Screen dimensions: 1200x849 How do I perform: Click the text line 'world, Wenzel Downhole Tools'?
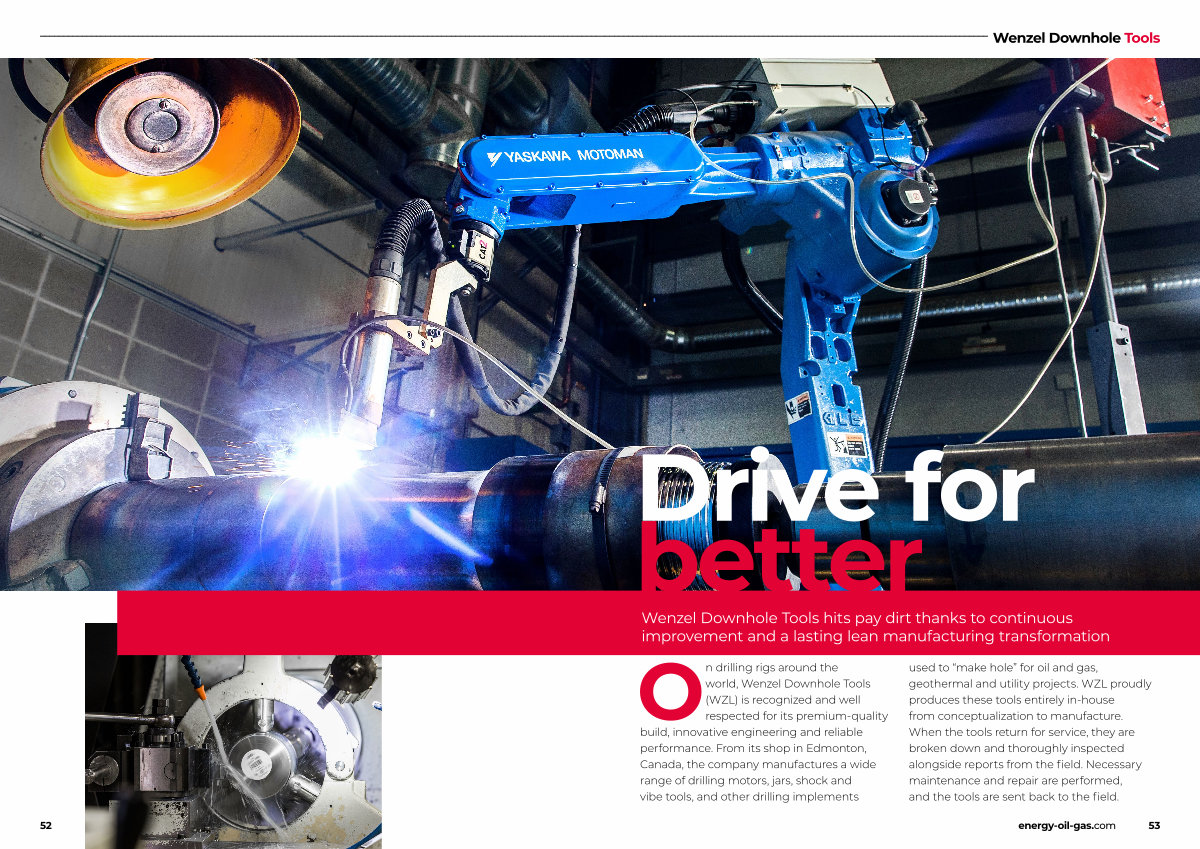(788, 684)
